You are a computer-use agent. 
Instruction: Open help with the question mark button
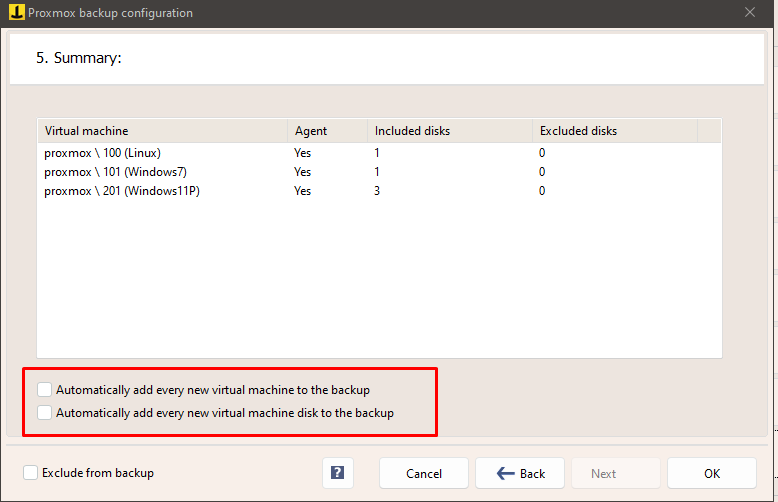point(338,473)
